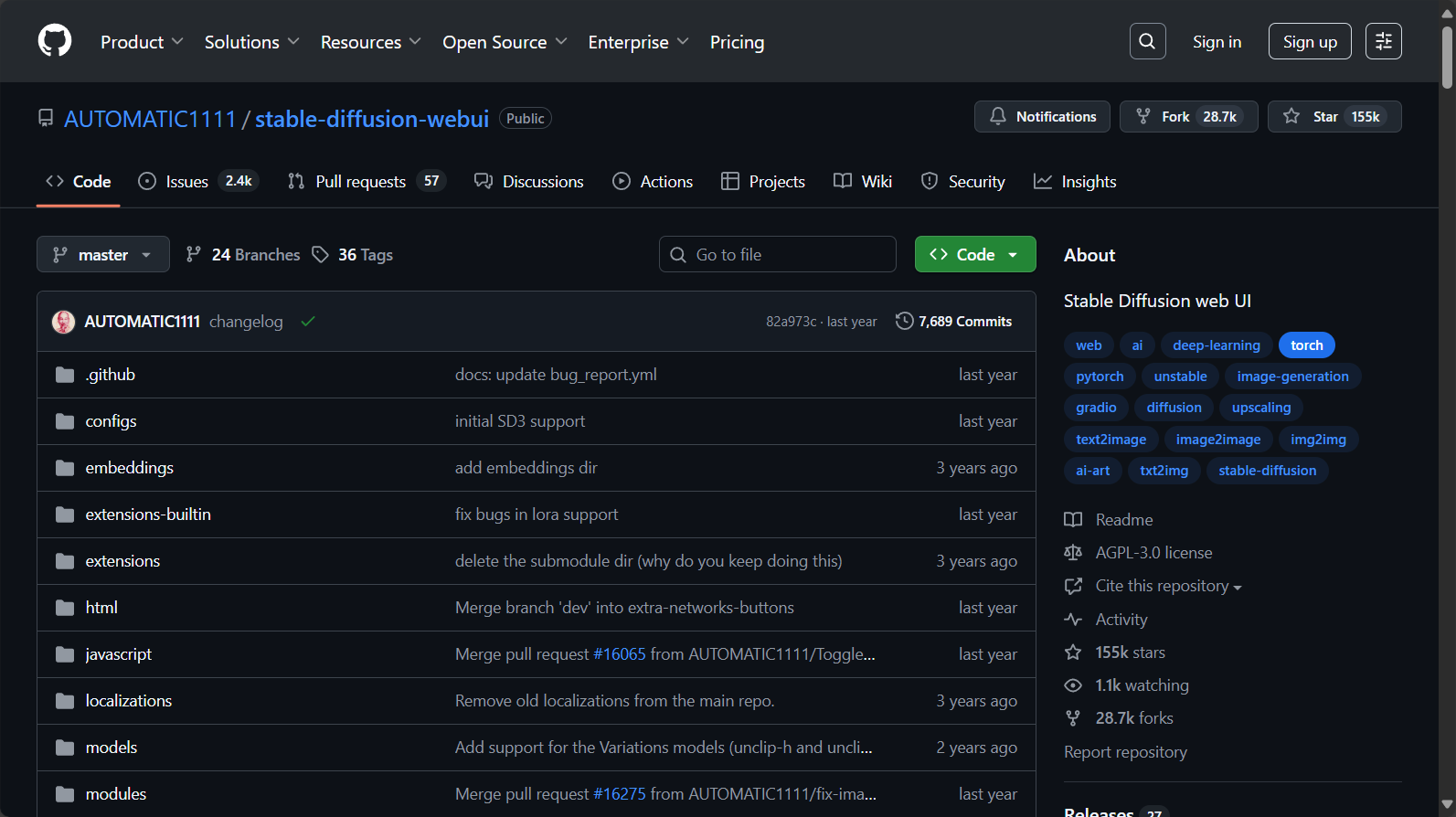Expand the Enterprise menu

638,42
